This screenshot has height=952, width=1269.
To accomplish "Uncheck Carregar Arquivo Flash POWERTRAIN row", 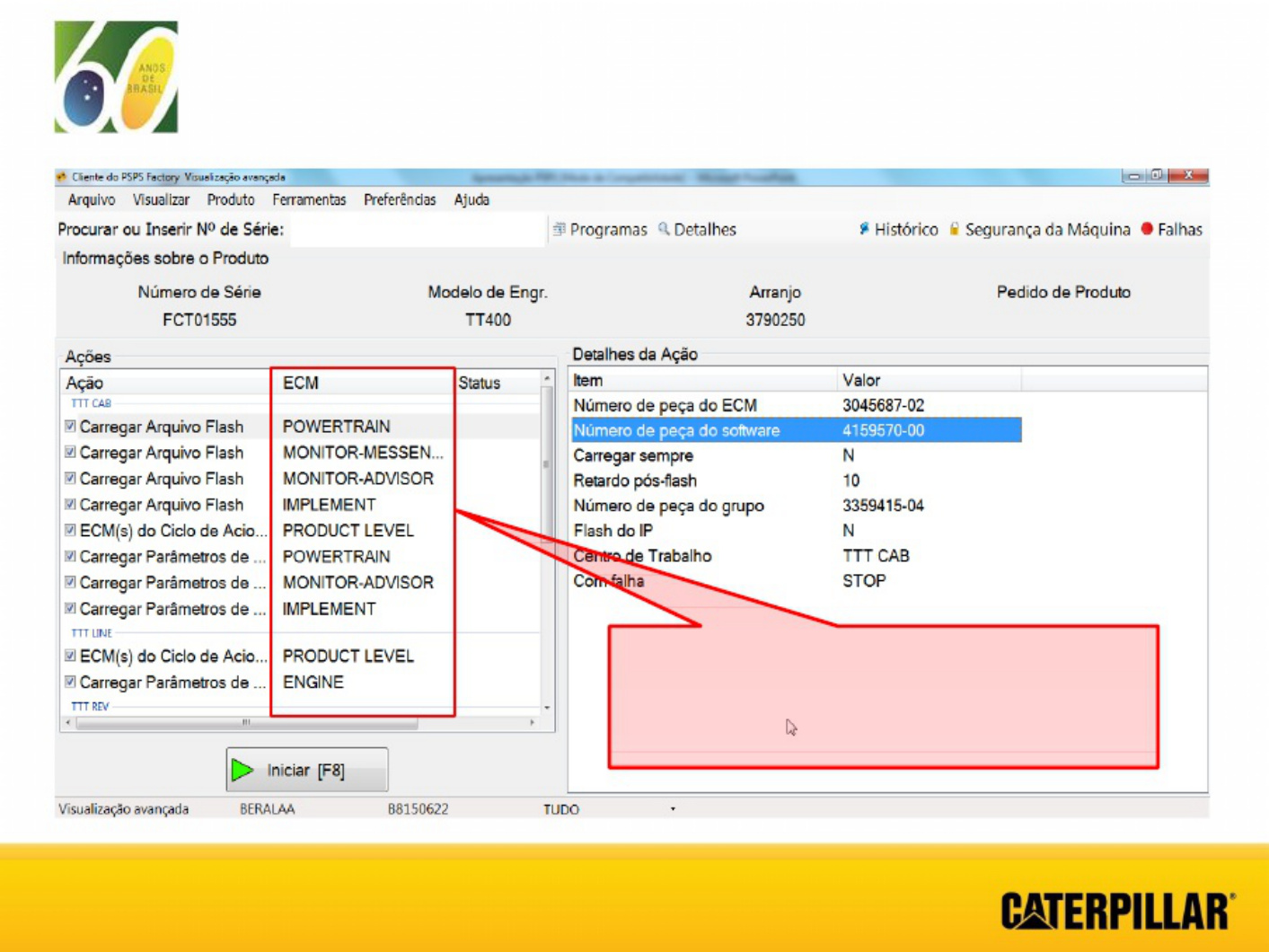I will [71, 426].
